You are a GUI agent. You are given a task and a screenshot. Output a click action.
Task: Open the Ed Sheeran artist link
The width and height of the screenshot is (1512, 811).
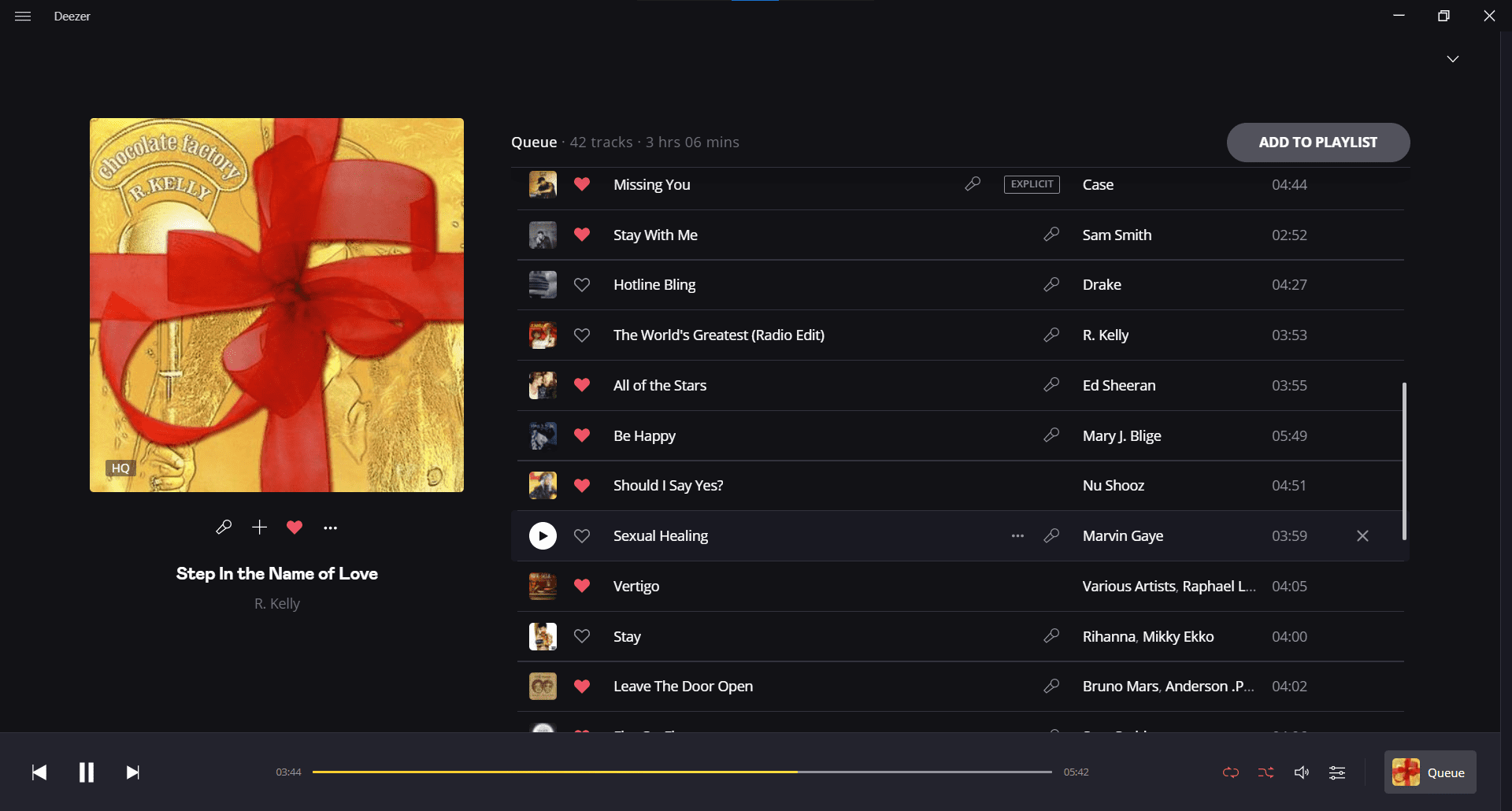coord(1119,386)
